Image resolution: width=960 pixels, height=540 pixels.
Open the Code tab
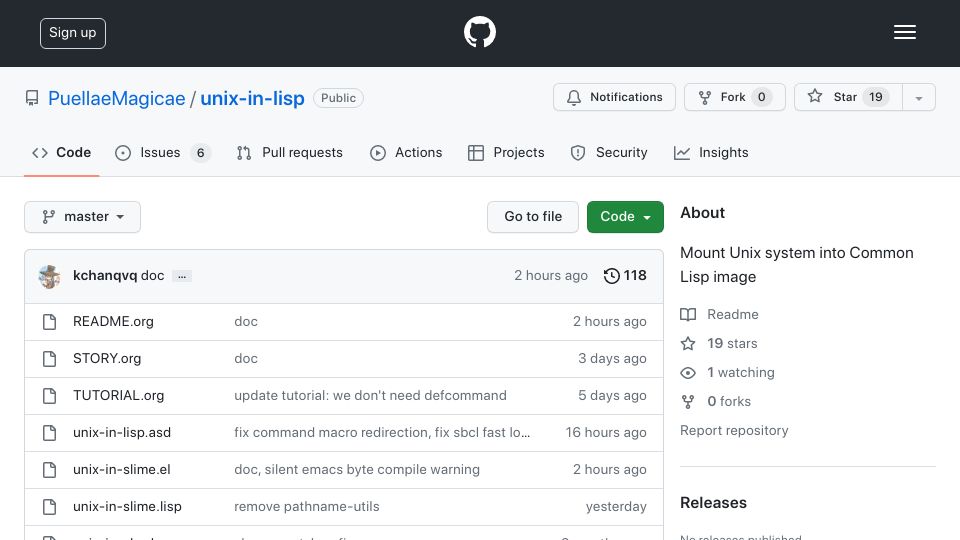point(61,152)
